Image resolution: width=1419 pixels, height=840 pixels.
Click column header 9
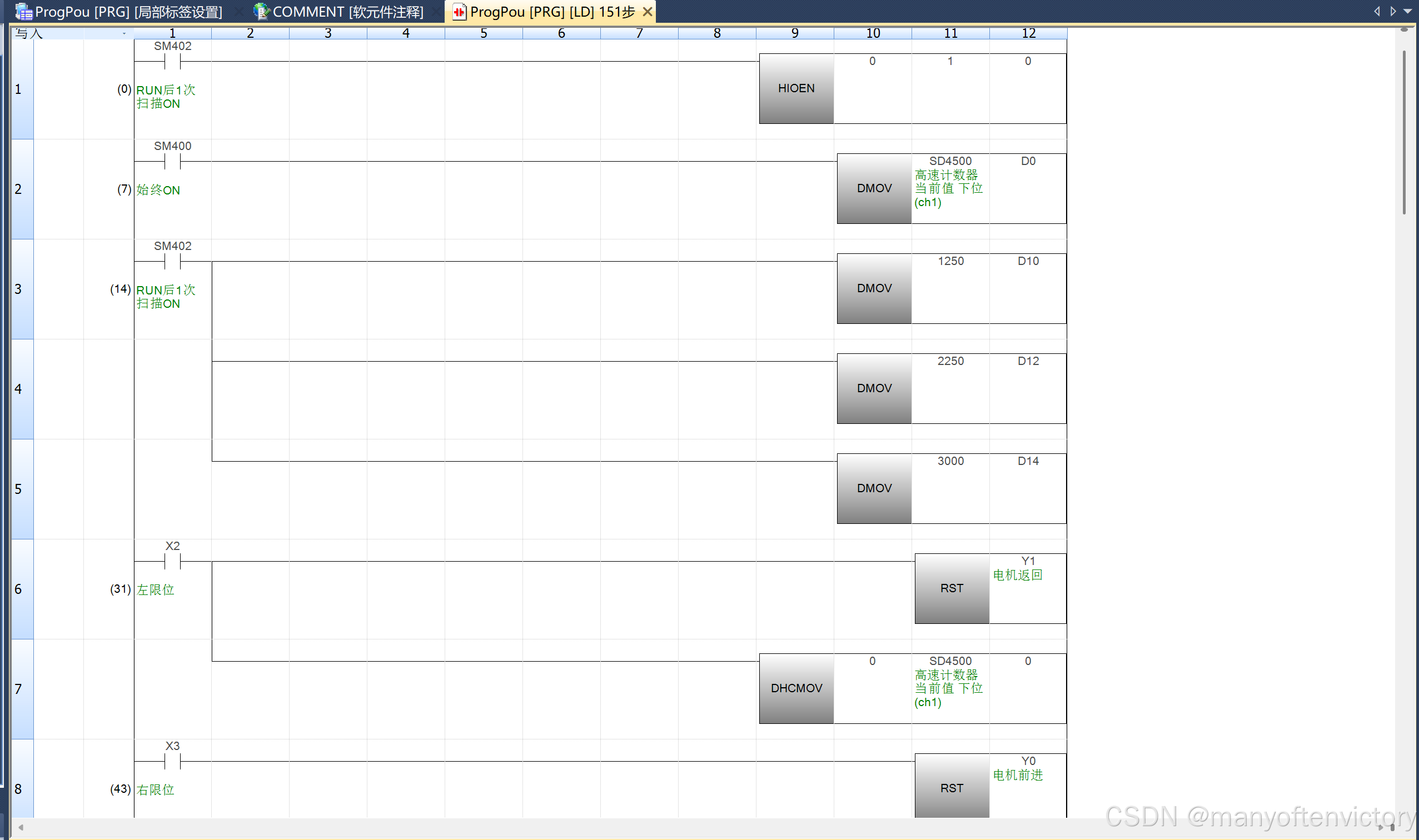coord(795,33)
